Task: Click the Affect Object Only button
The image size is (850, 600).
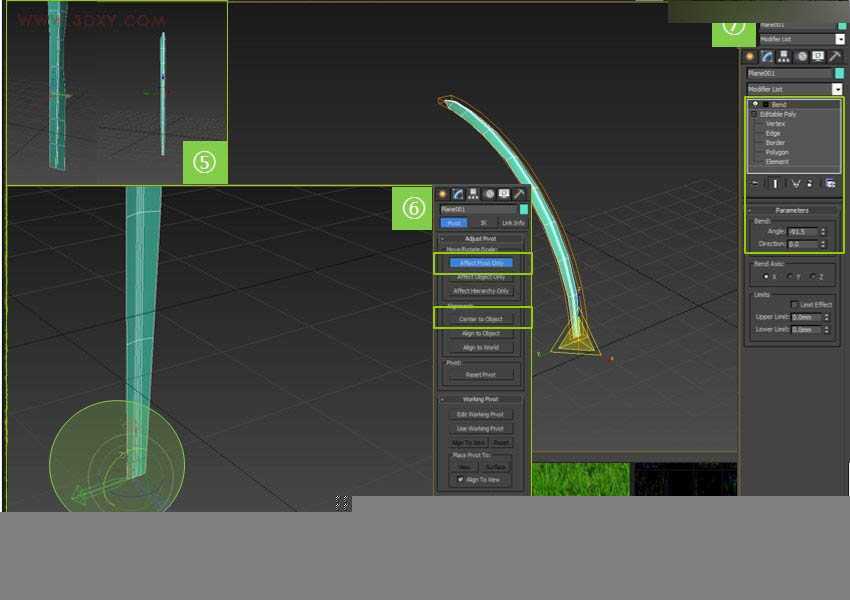Action: pos(481,277)
